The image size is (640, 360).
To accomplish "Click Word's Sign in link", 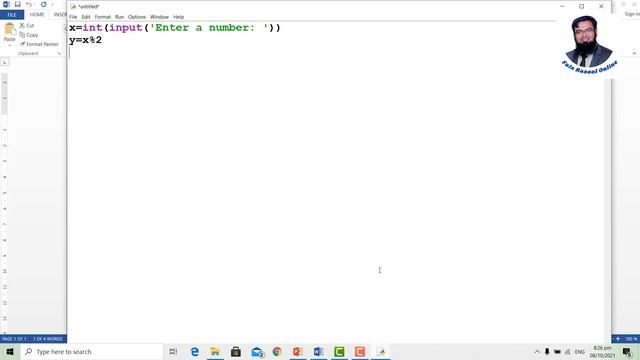I will click(x=632, y=14).
